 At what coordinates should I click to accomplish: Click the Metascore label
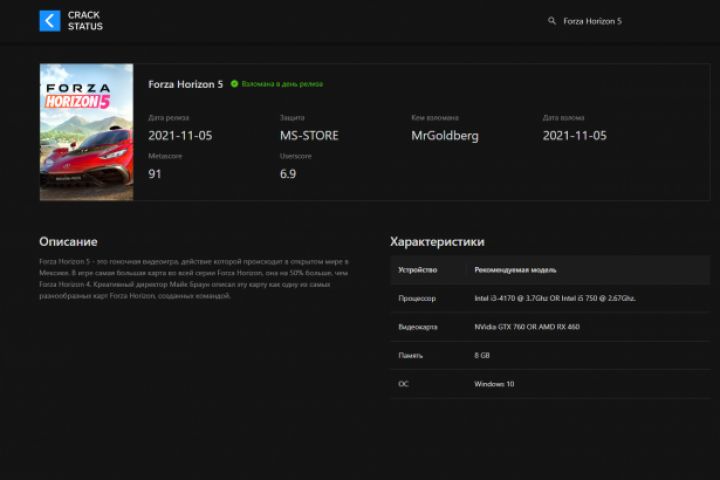[165, 156]
